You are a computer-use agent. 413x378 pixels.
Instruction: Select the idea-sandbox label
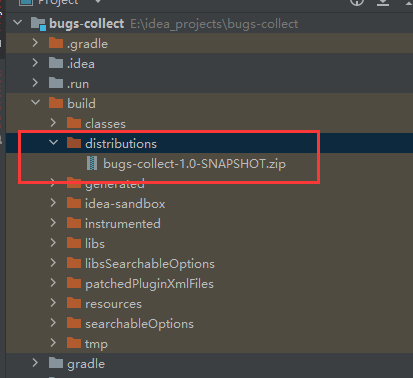(x=125, y=204)
